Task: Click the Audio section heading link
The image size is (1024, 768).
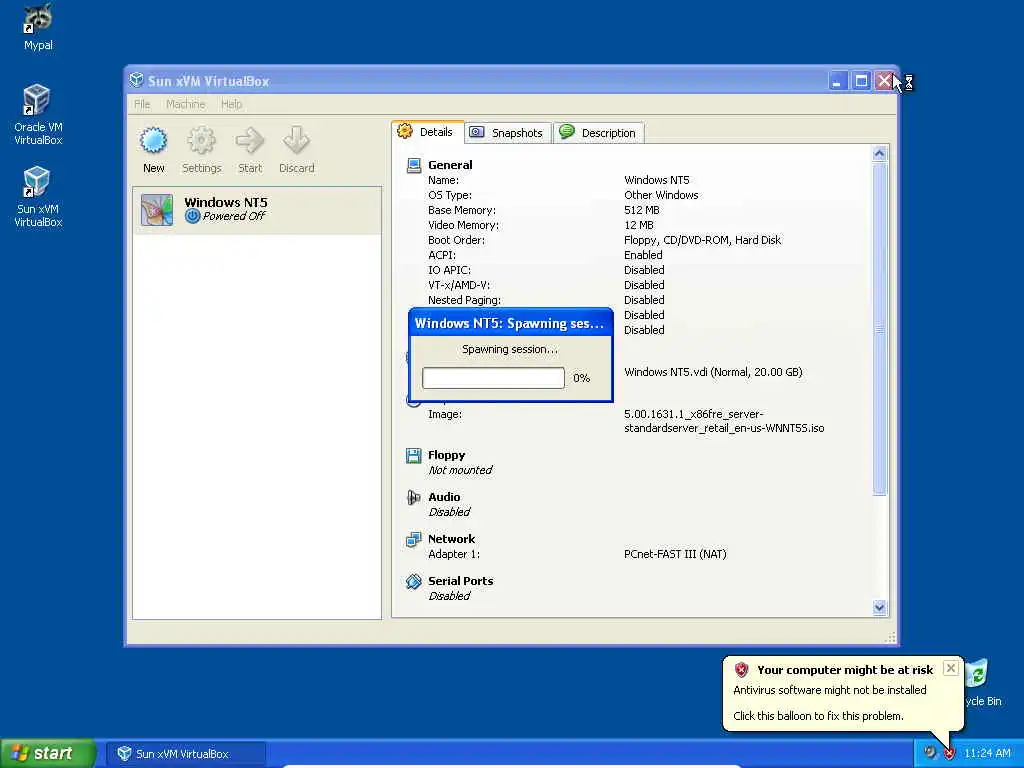Action: [444, 497]
